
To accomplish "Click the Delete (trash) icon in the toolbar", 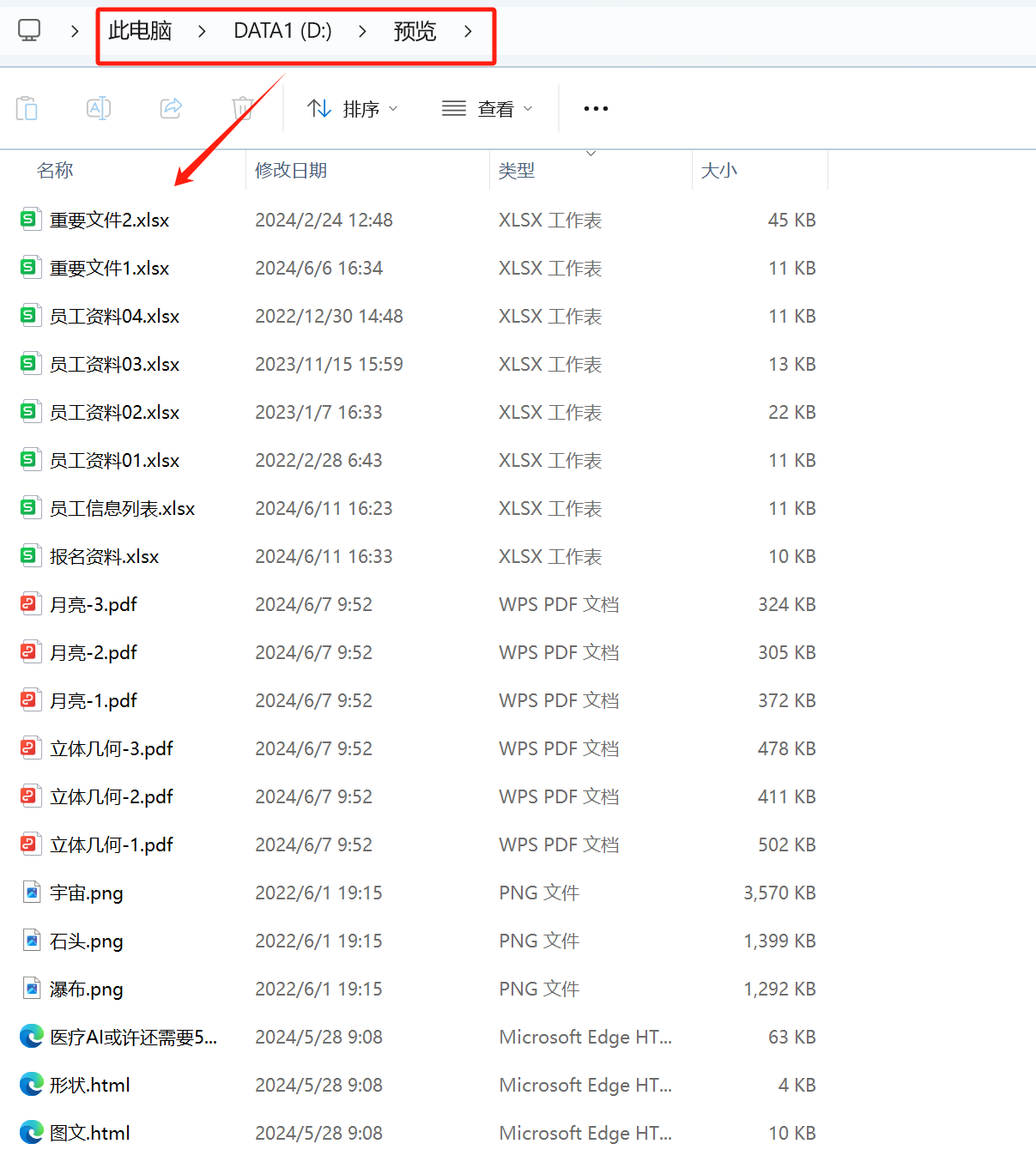I will click(x=243, y=108).
